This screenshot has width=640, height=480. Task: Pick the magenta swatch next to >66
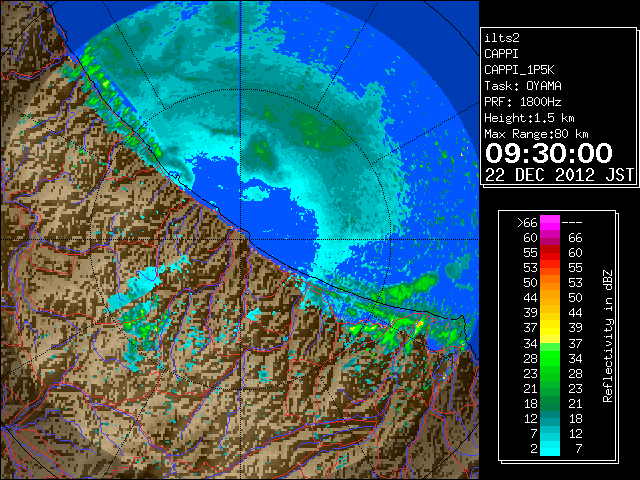coord(550,223)
